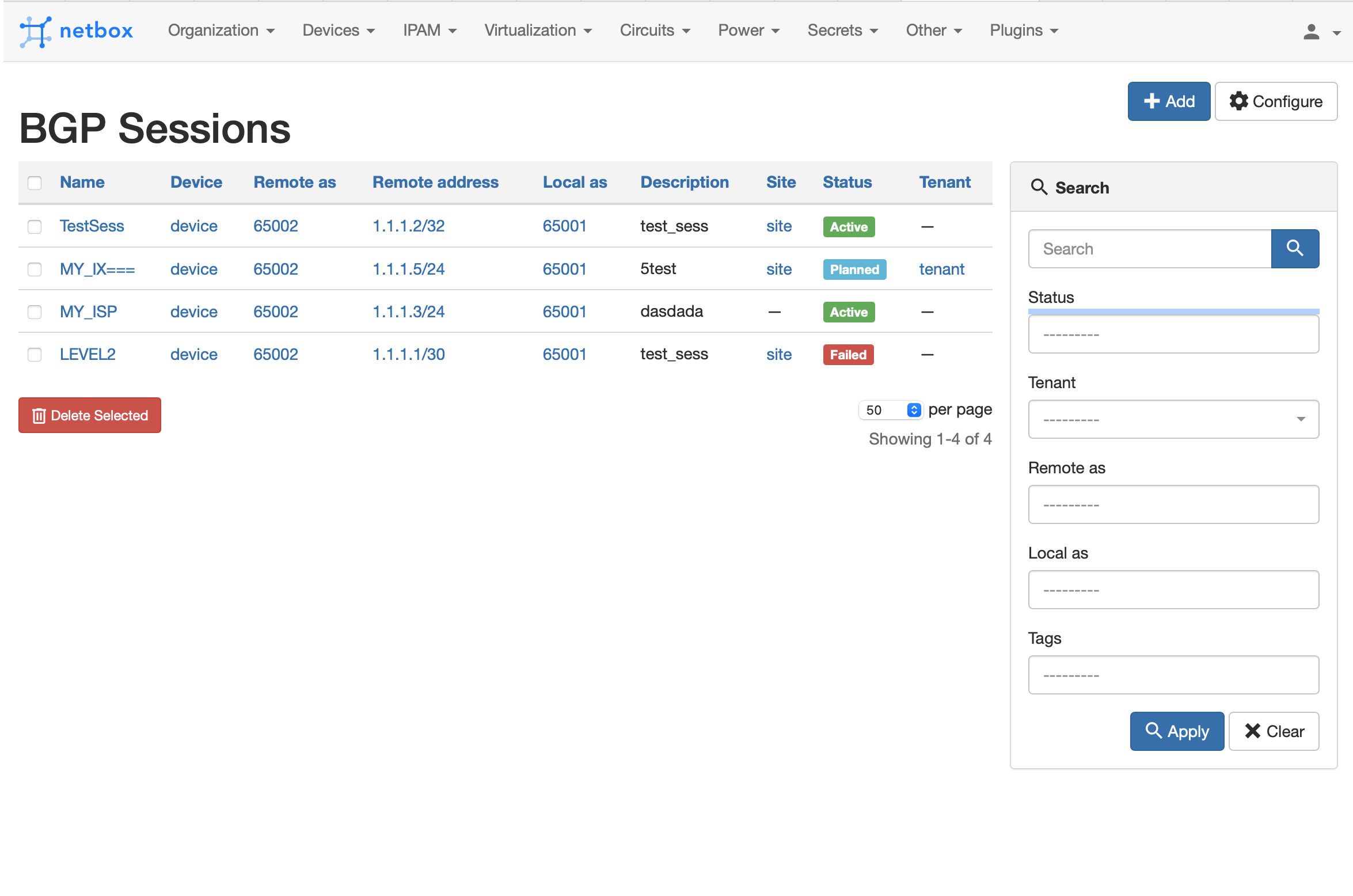Check the TestSess row checkbox
Viewport: 1353px width, 896px height.
click(x=35, y=226)
